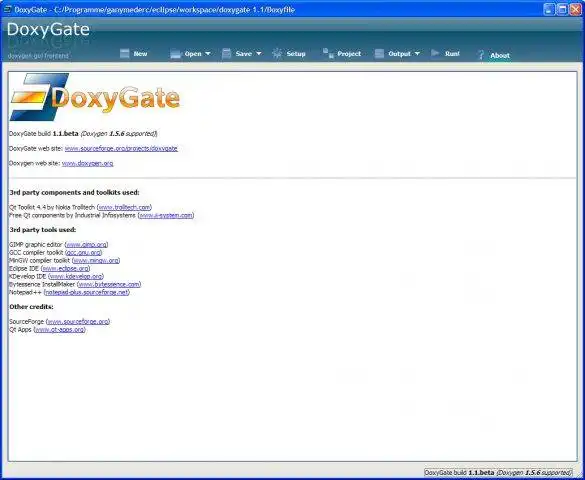Expand the Open dropdown arrow
Image resolution: width=585 pixels, height=480 pixels.
point(208,54)
